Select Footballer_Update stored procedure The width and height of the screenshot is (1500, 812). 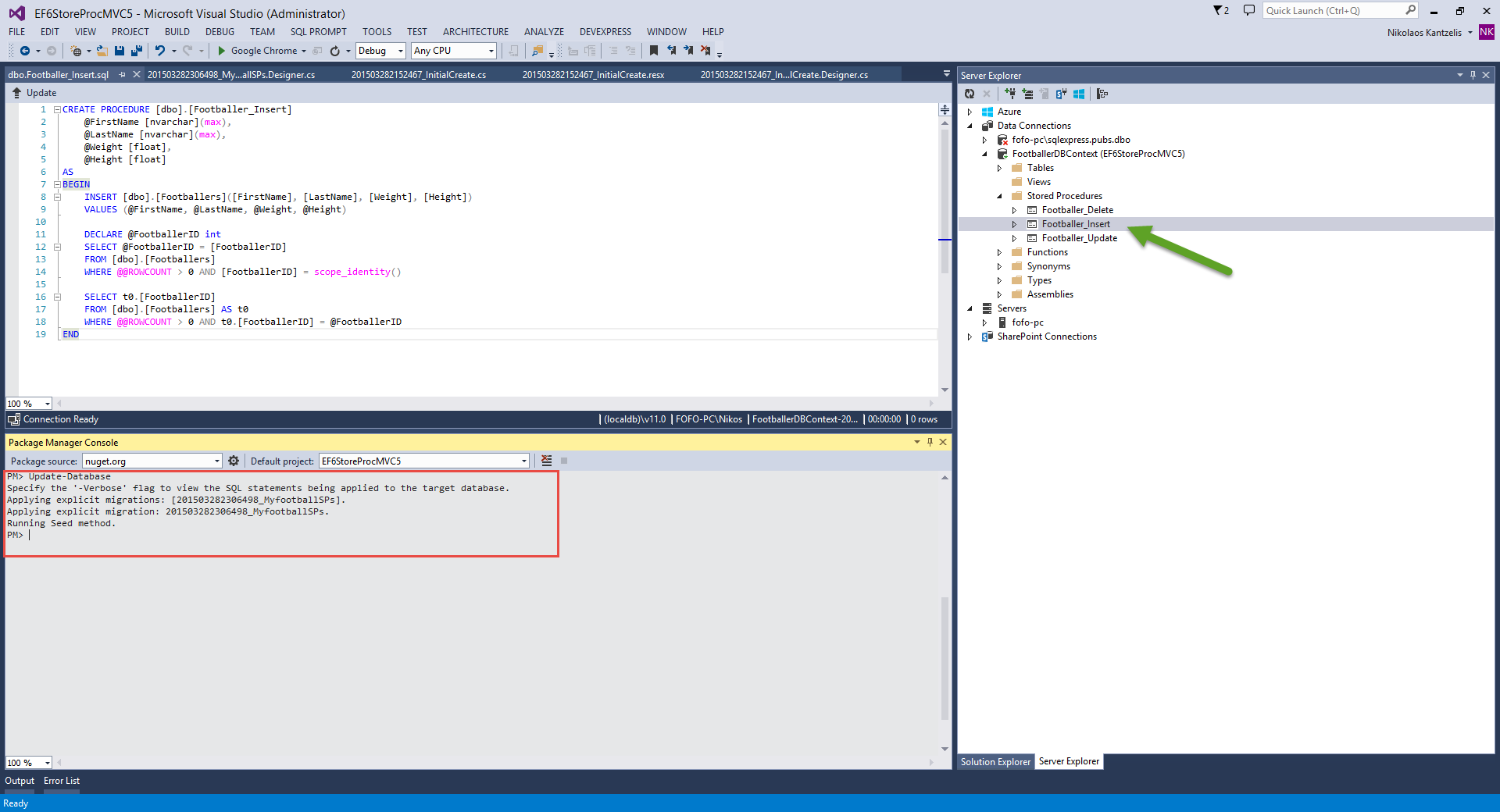pos(1079,238)
